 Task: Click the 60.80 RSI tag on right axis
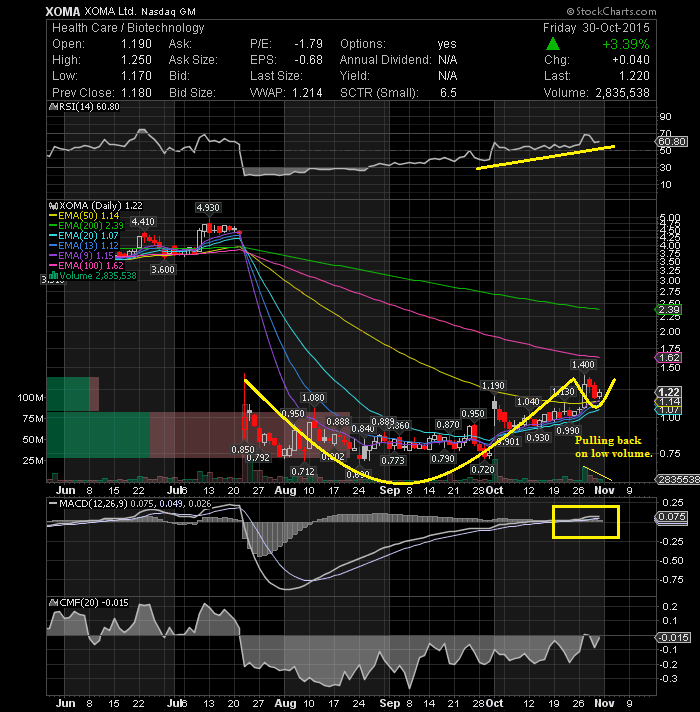[x=672, y=141]
